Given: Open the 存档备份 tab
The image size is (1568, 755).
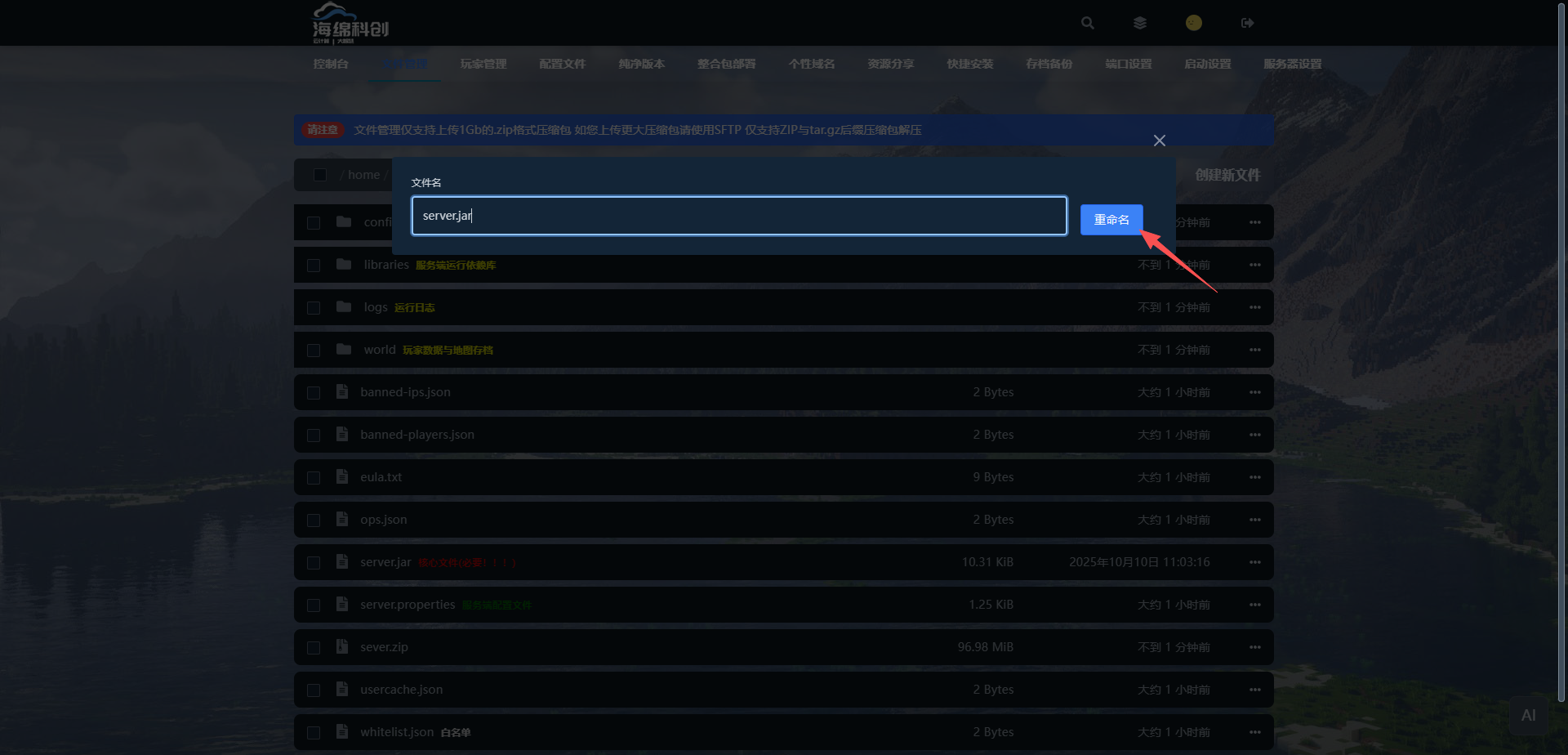Looking at the screenshot, I should click(x=1049, y=64).
